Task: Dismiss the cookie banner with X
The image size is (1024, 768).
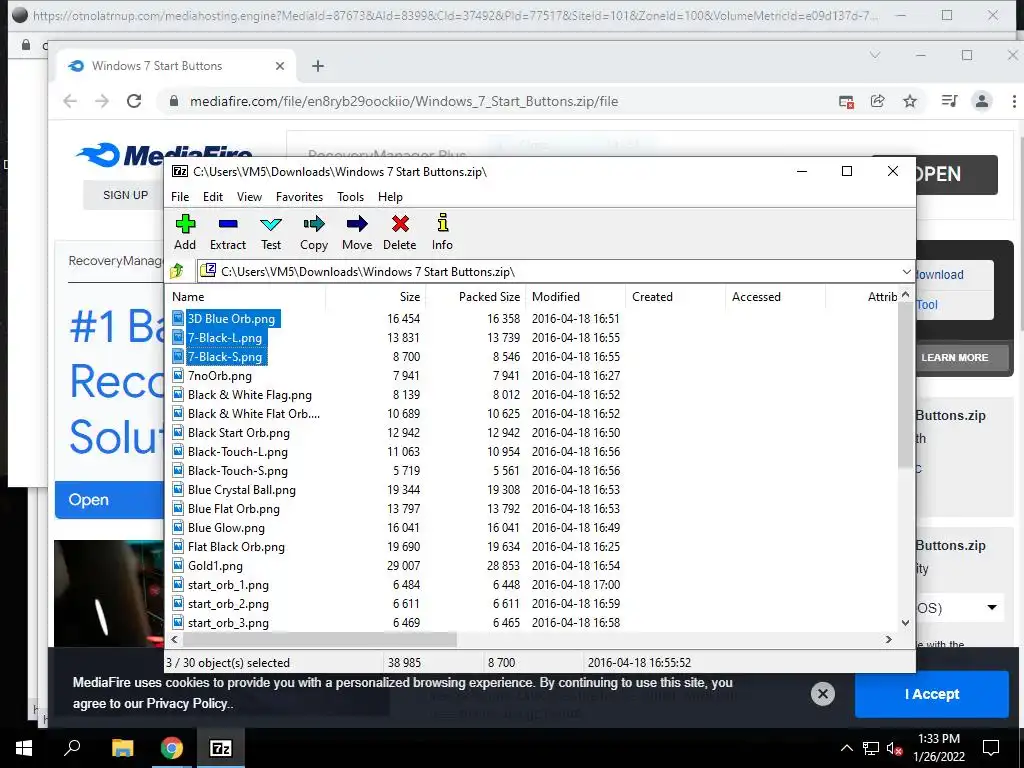Action: pos(823,693)
